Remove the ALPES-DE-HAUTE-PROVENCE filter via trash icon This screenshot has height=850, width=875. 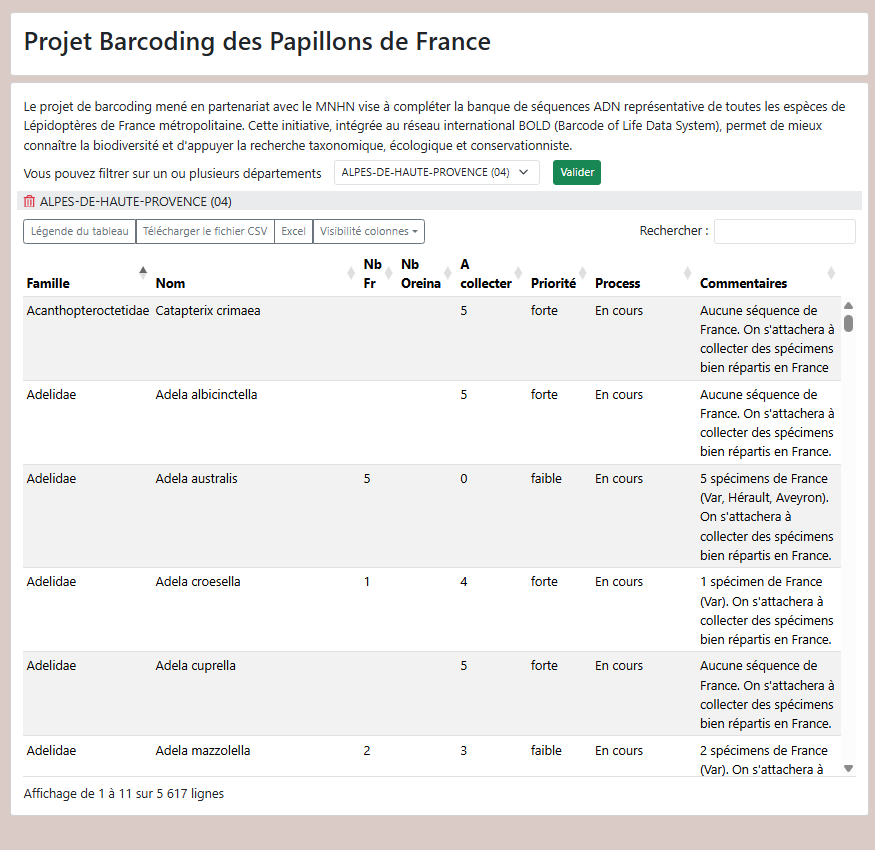(29, 201)
